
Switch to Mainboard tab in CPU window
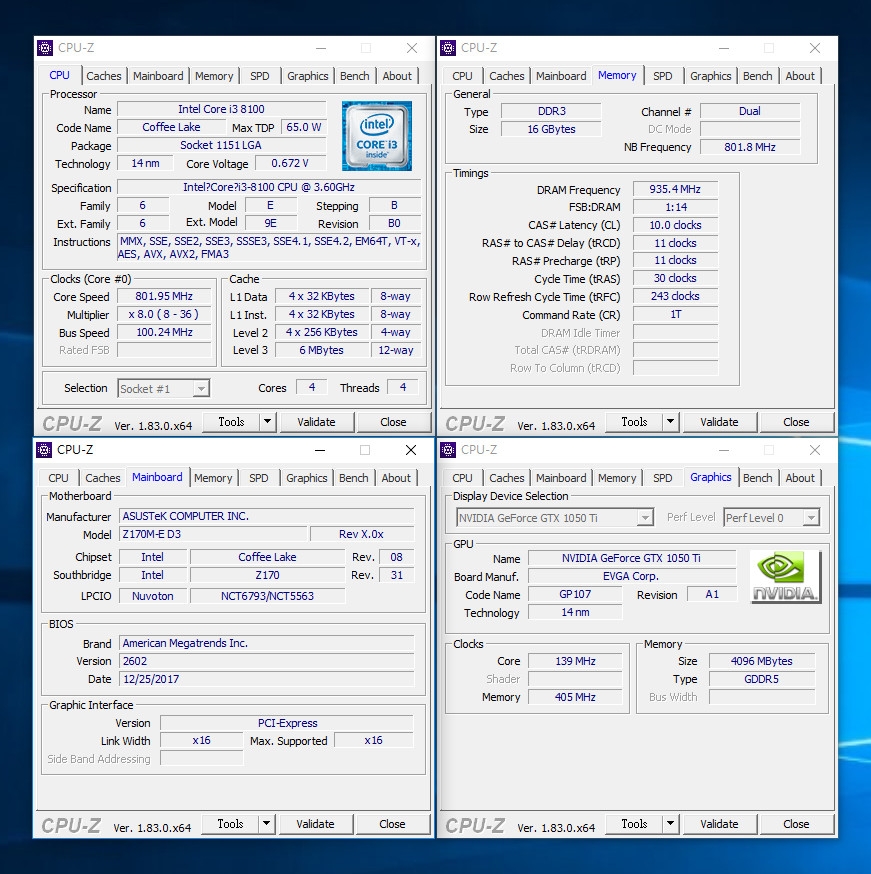pos(158,76)
